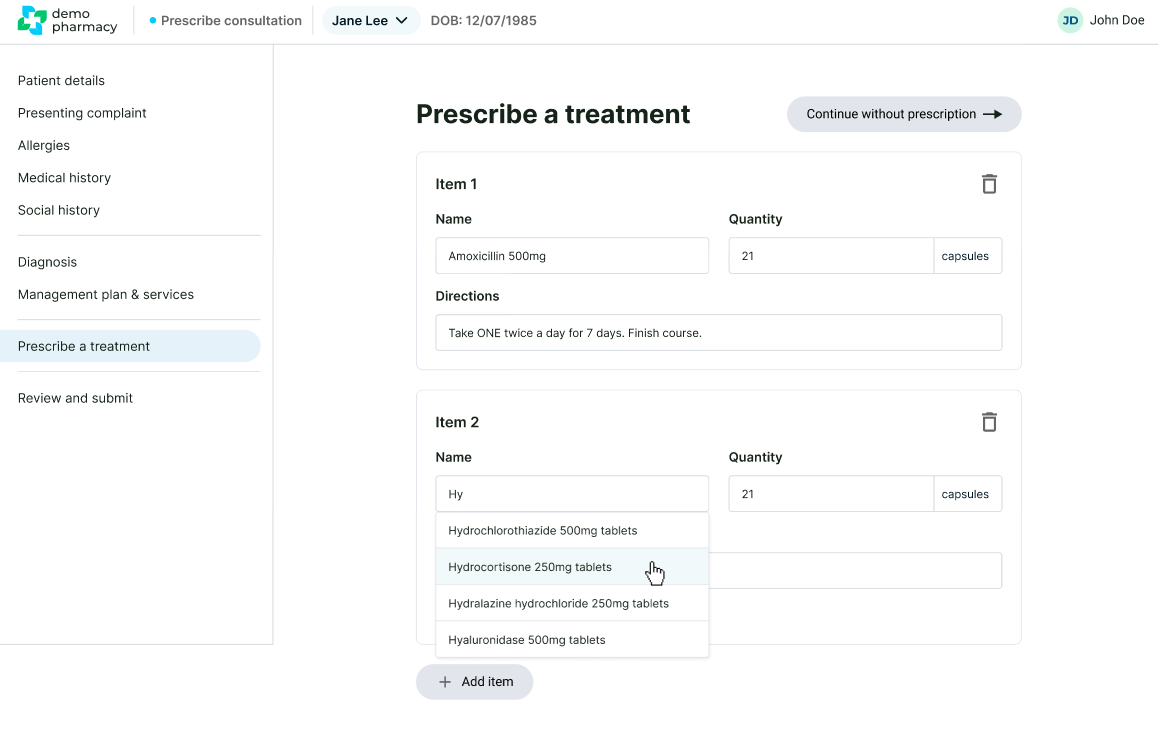Open the Medical history section
Viewport: 1158px width, 735px height.
64,178
